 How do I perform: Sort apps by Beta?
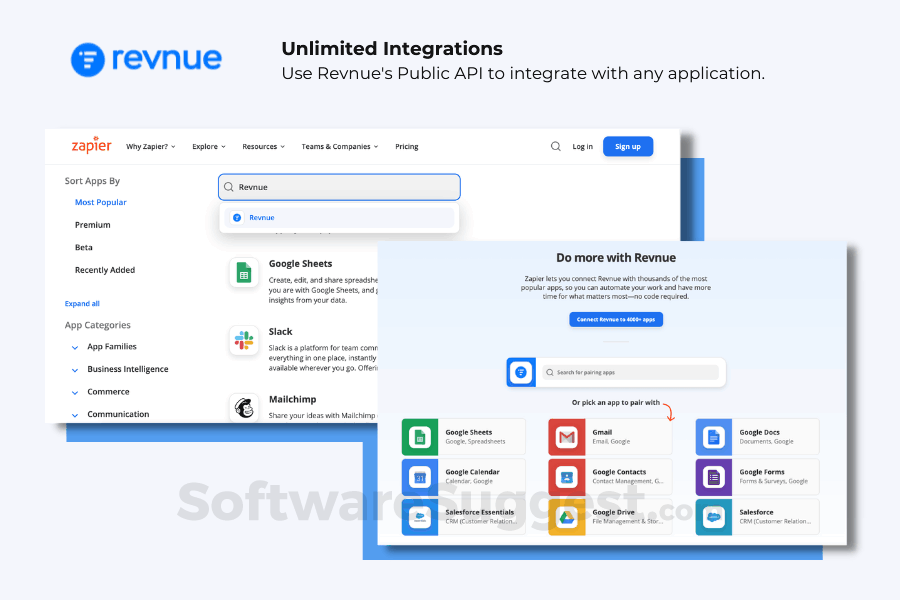pyautogui.click(x=83, y=247)
